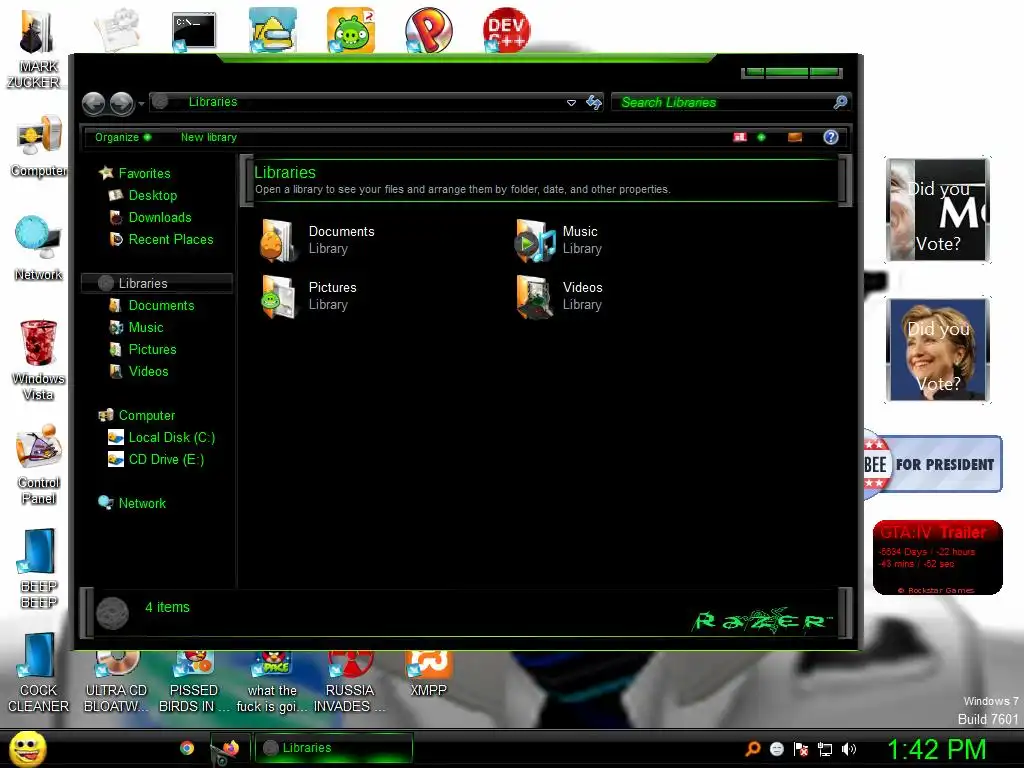Click the change view icon in toolbar
1024x768 pixels.
pos(740,137)
